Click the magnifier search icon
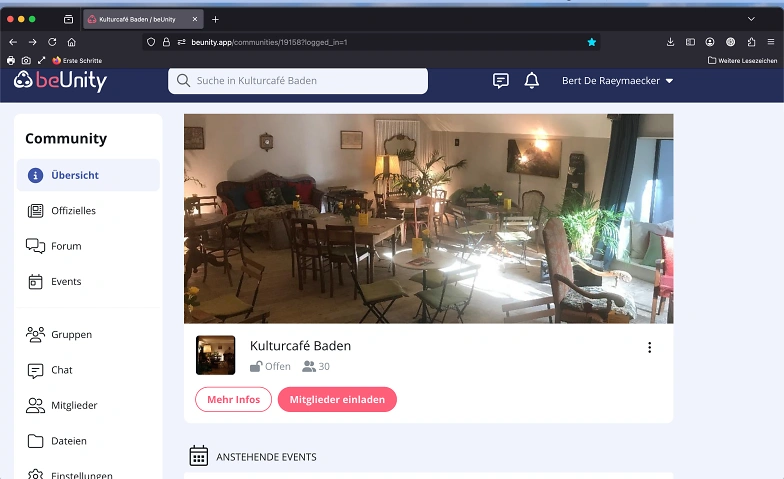Image resolution: width=784 pixels, height=479 pixels. (x=183, y=80)
